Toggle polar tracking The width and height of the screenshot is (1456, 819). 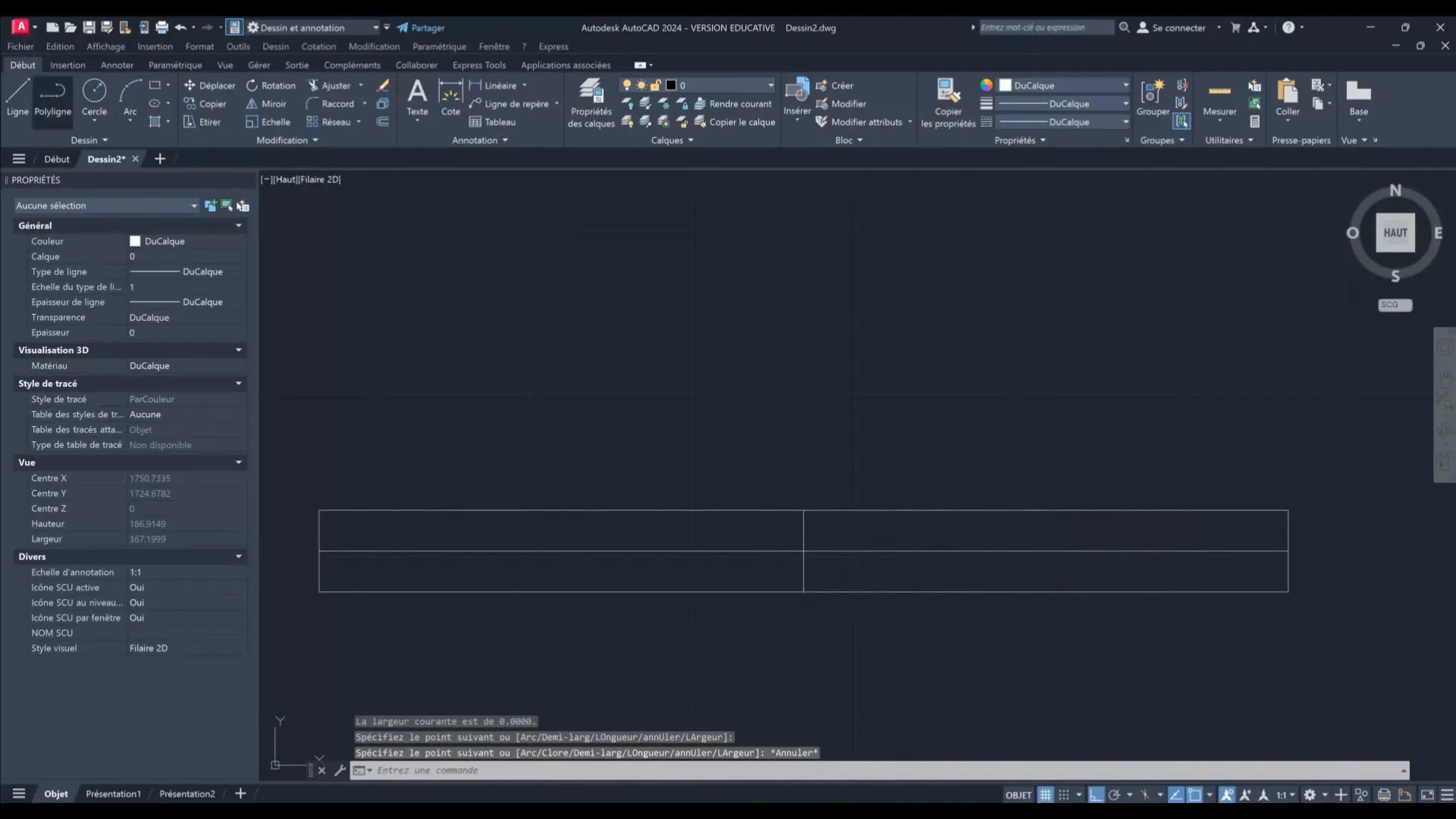point(1114,795)
